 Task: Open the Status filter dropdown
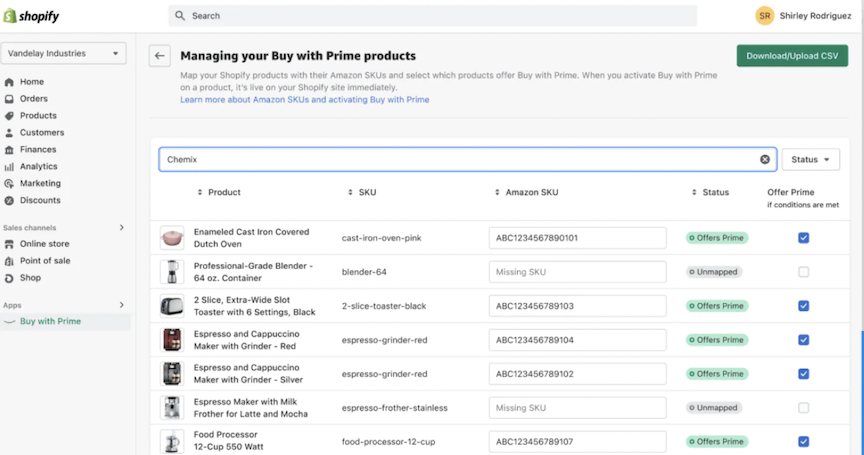[x=810, y=160]
